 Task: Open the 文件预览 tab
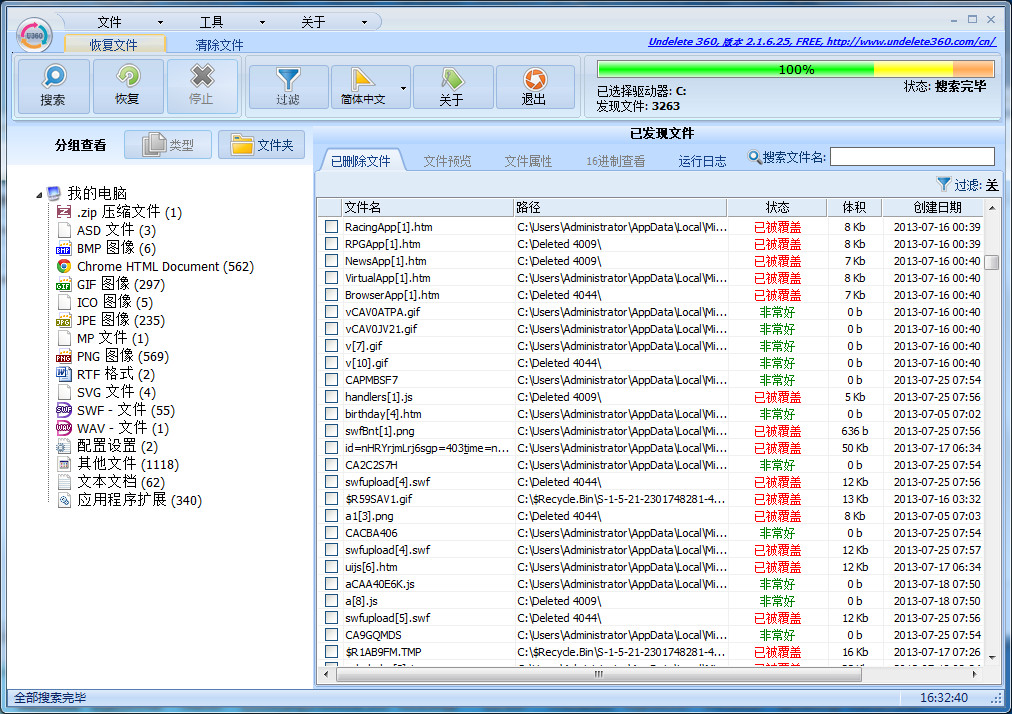tap(447, 161)
